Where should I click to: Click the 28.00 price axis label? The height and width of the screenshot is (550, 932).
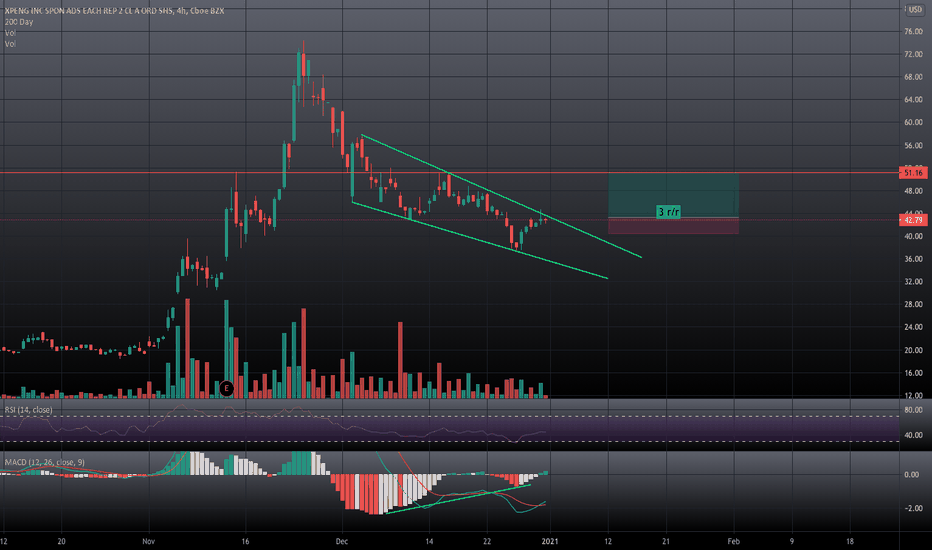click(x=913, y=304)
